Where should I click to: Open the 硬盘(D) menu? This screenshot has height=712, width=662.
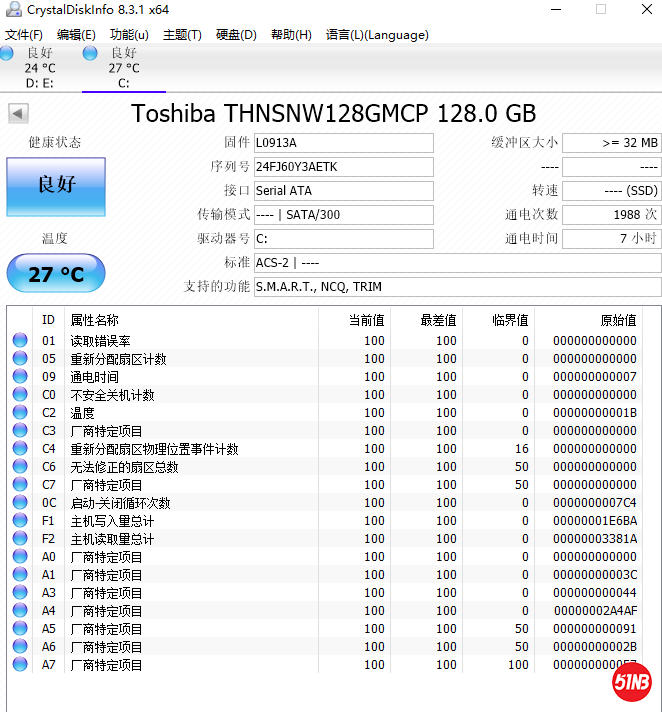click(x=236, y=35)
